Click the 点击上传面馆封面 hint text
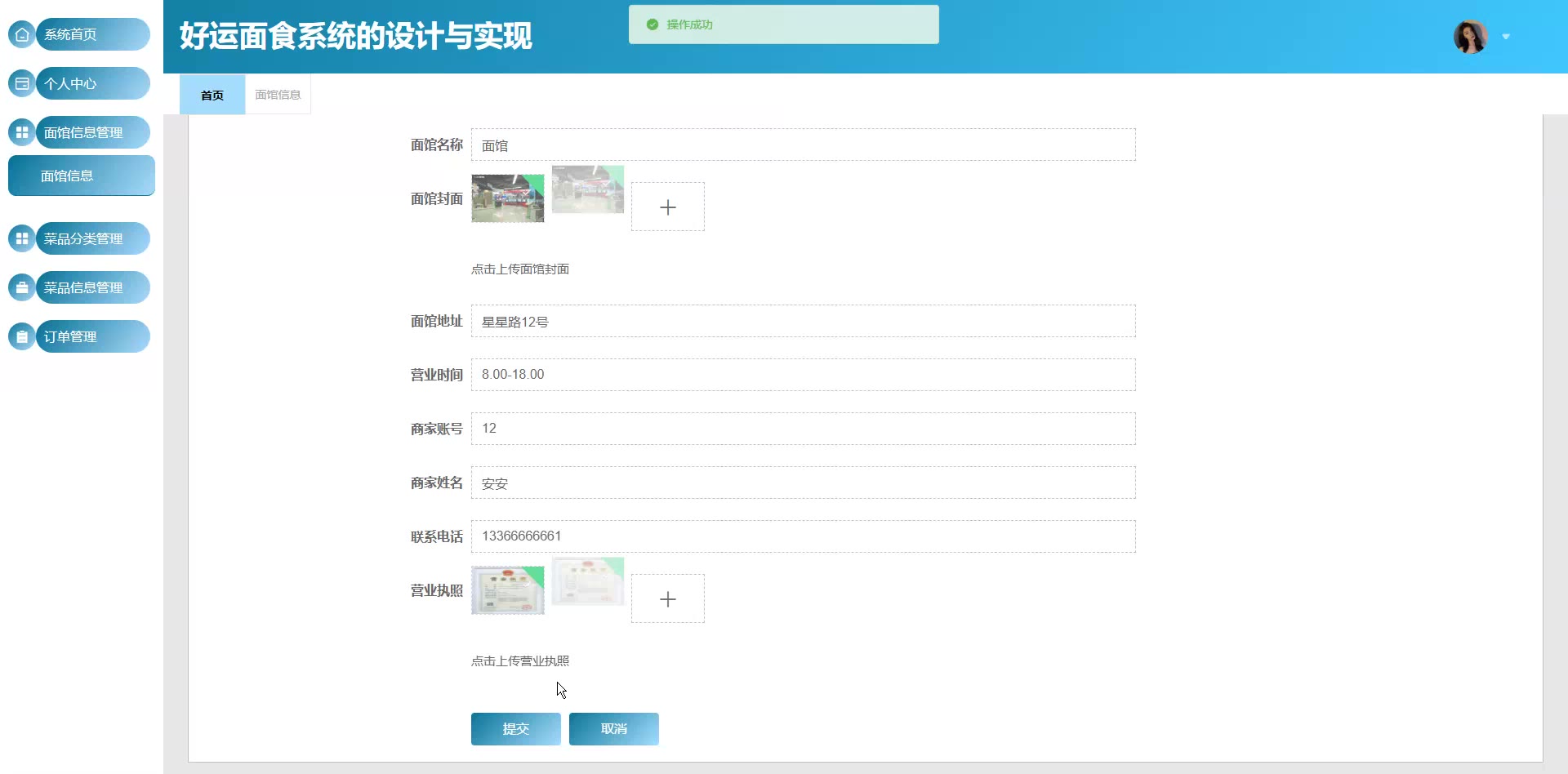The height and width of the screenshot is (774, 1568). click(520, 269)
